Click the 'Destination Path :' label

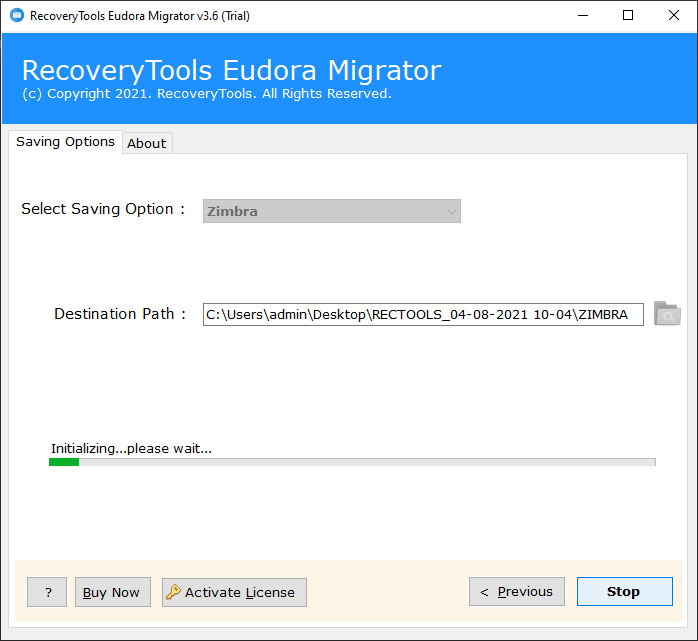point(120,314)
